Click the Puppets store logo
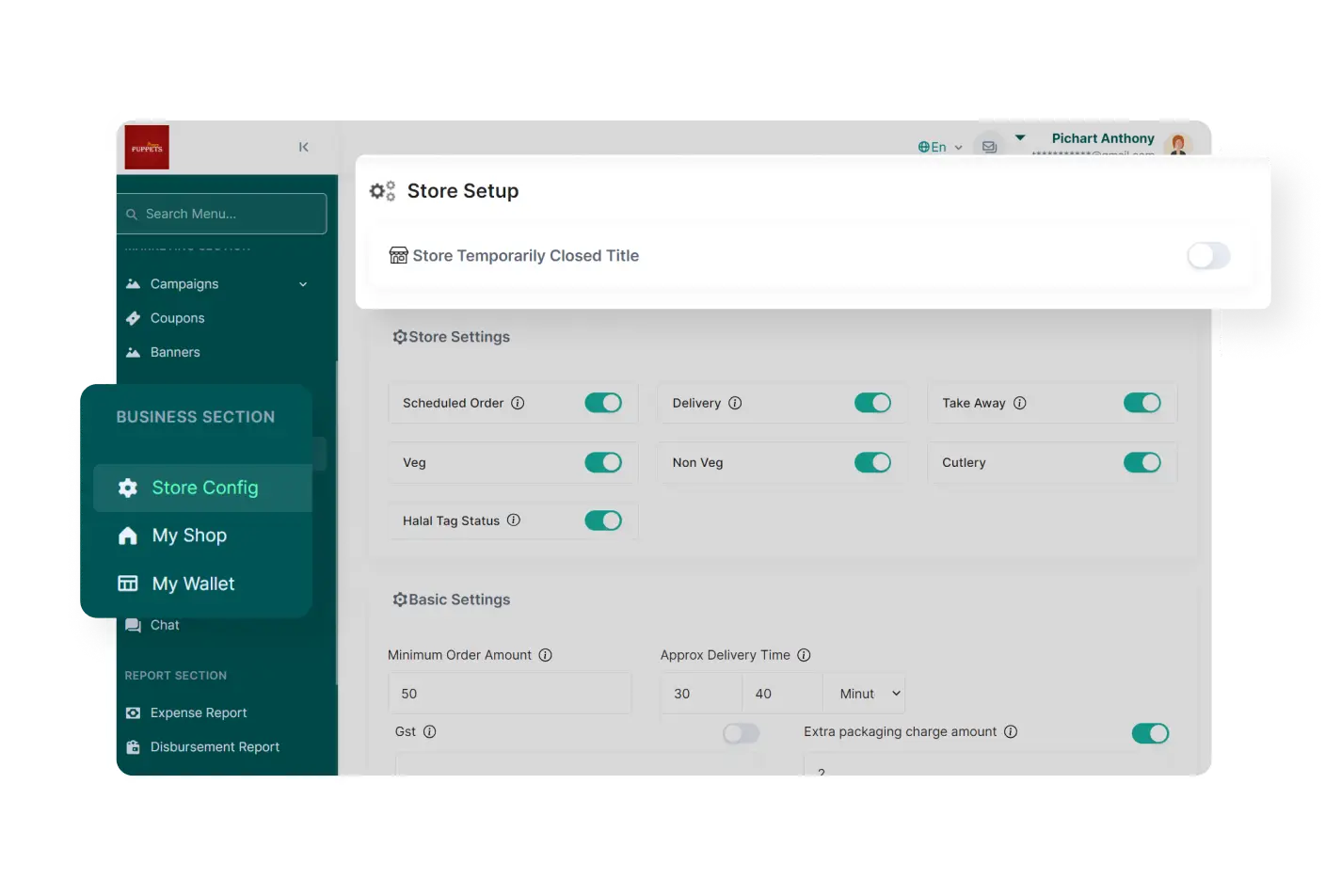1325x896 pixels. click(x=147, y=148)
